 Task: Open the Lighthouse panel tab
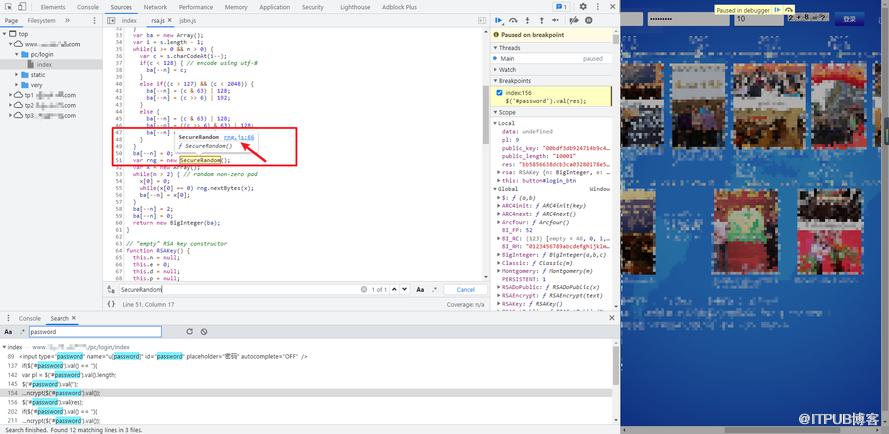355,7
